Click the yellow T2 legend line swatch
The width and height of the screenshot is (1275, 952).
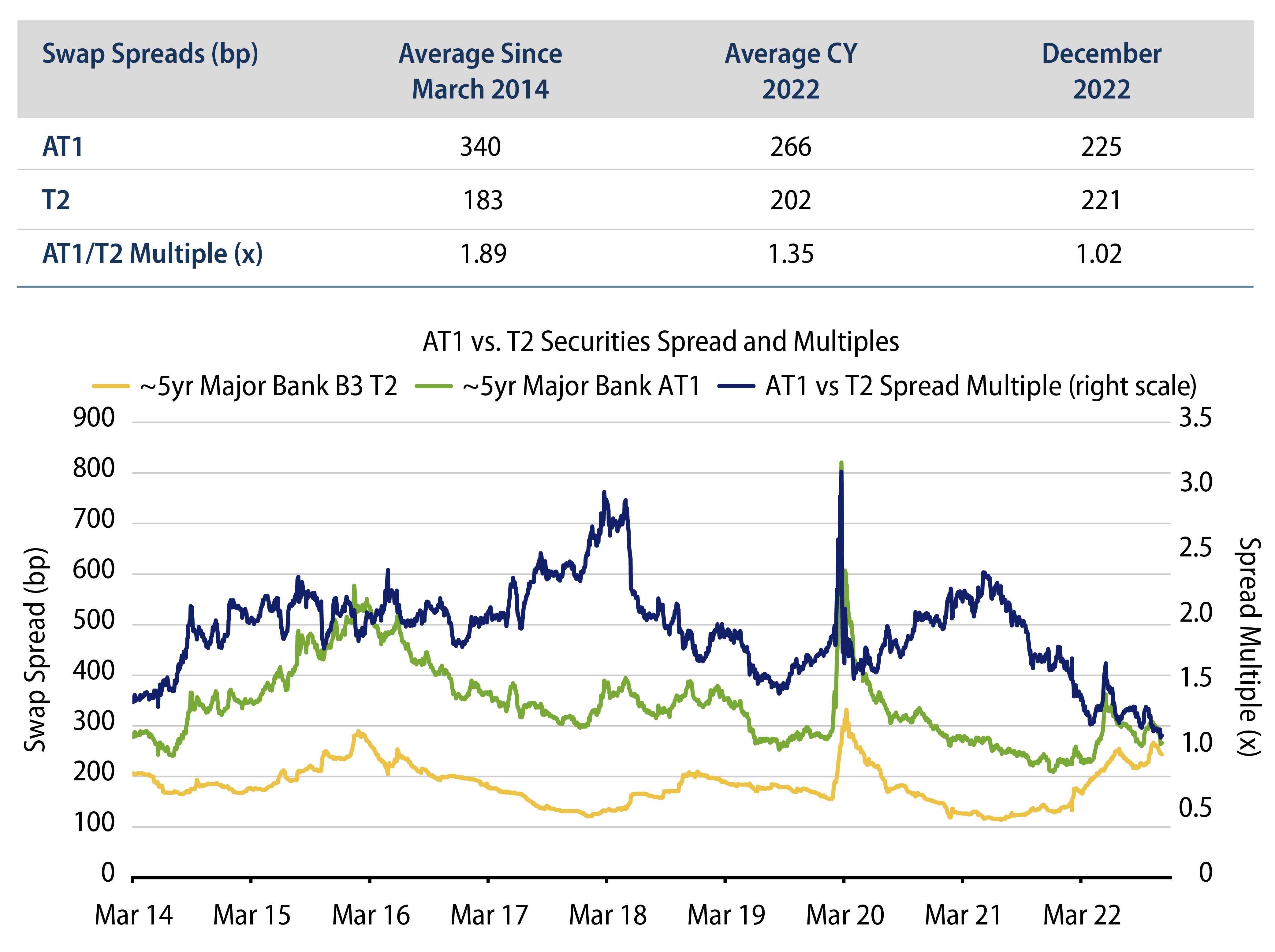tap(111, 386)
